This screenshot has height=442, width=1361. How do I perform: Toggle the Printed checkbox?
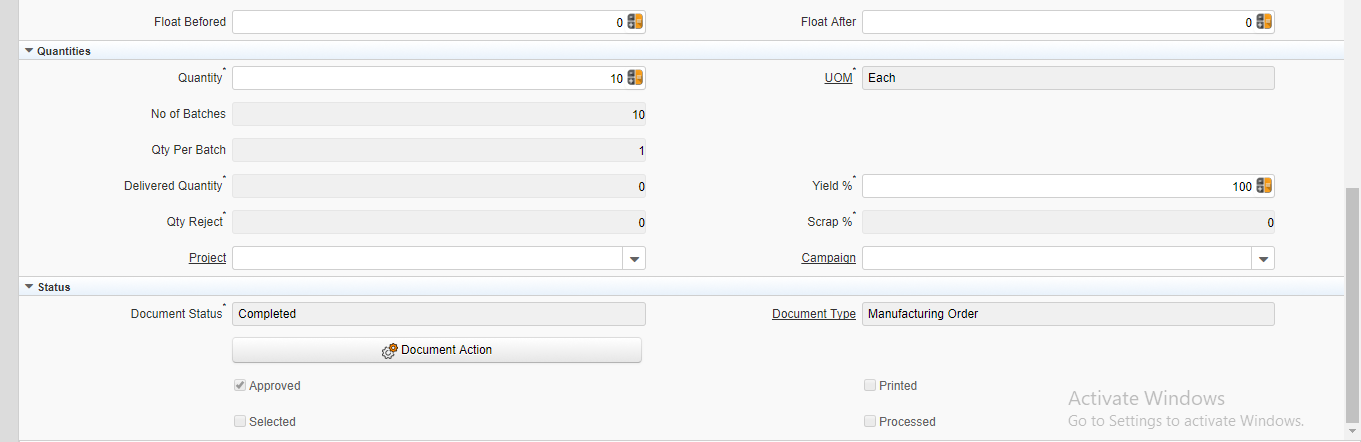tap(870, 386)
